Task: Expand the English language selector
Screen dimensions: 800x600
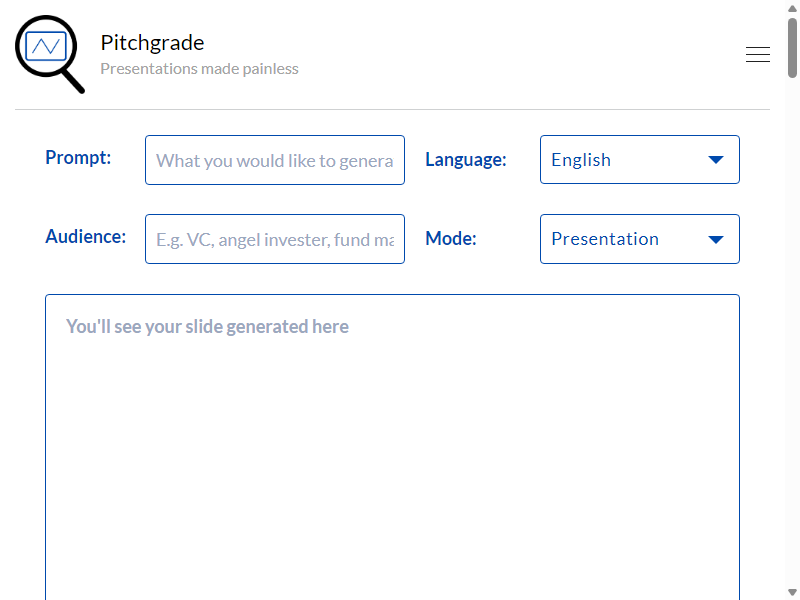Action: pyautogui.click(x=640, y=160)
